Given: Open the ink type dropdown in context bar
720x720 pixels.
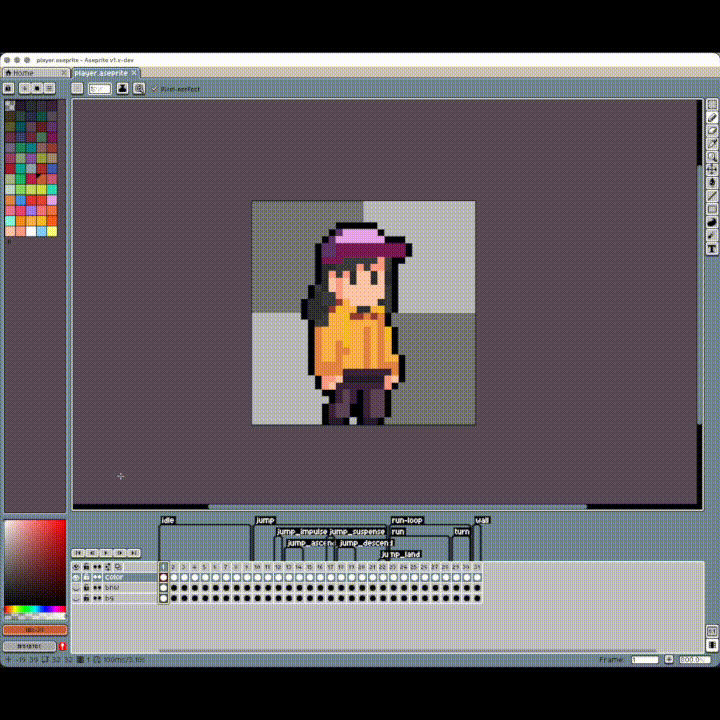Looking at the screenshot, I should click(x=123, y=89).
